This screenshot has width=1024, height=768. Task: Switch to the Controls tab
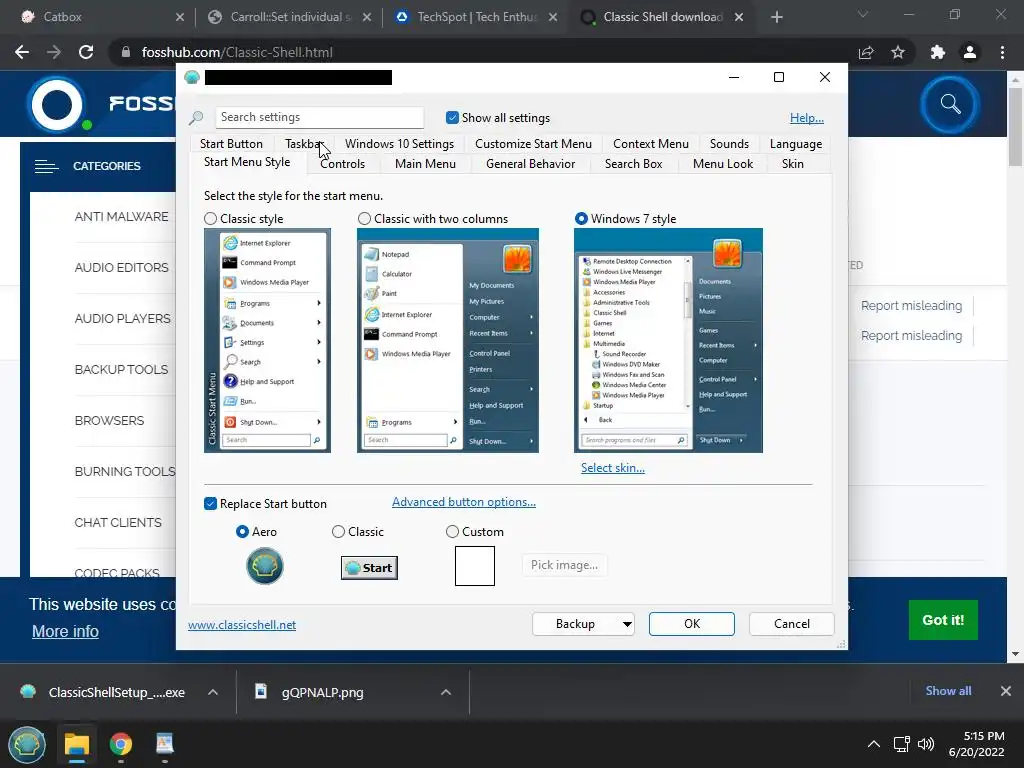coord(342,164)
